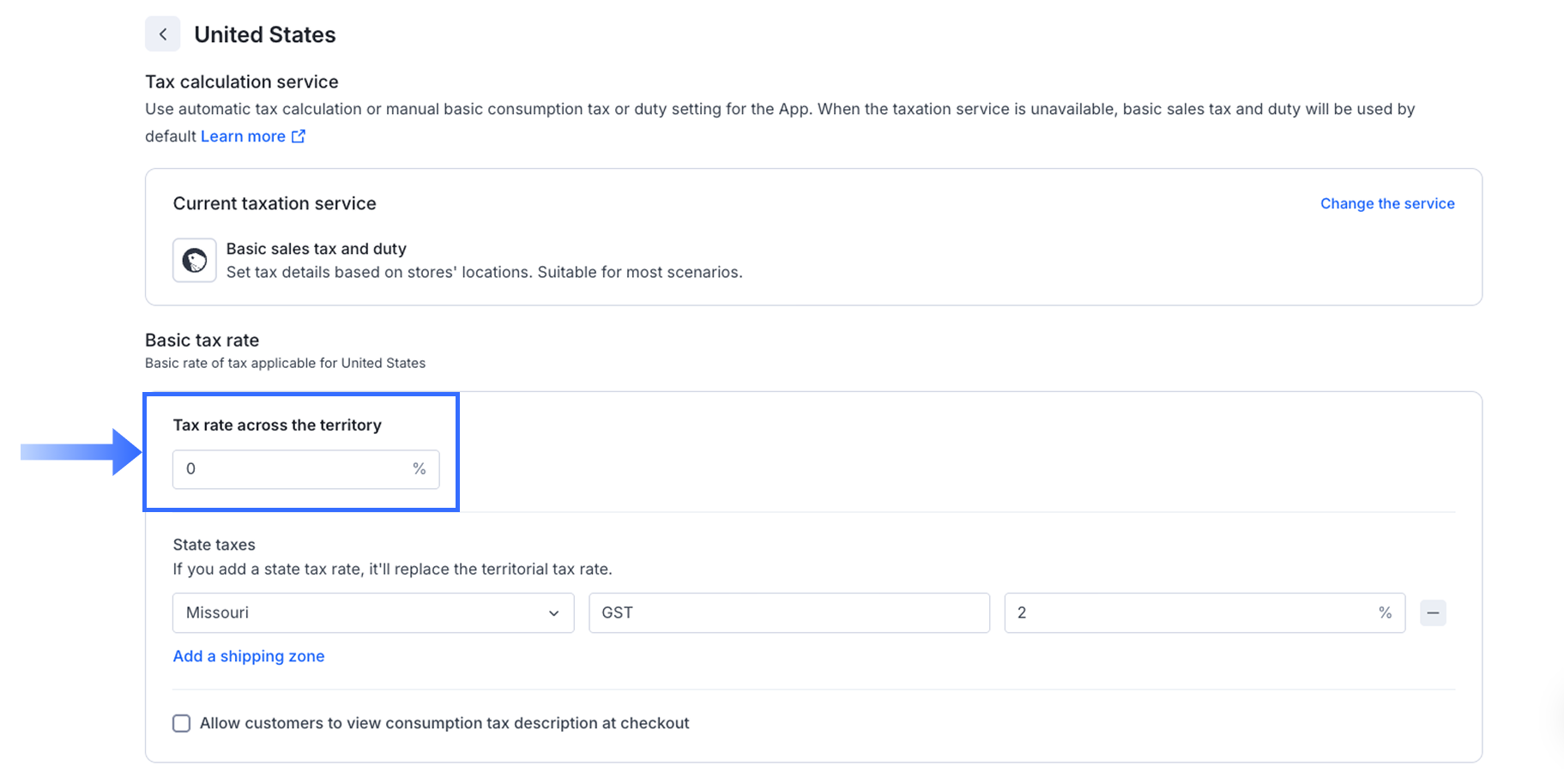Click the percent symbol in territory tax field

(420, 469)
